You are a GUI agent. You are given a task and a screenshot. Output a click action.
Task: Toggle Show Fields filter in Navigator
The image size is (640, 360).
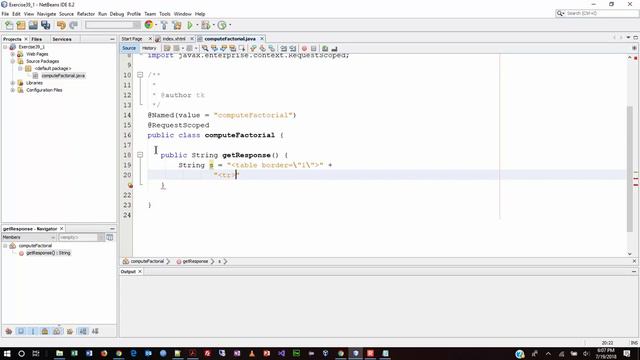tap(21, 331)
